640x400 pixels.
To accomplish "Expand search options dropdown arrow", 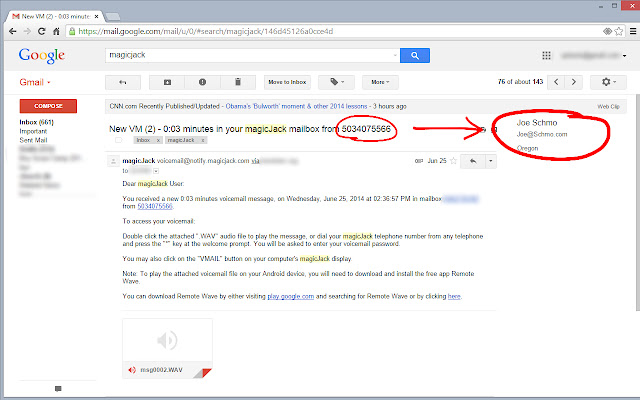I will (395, 56).
